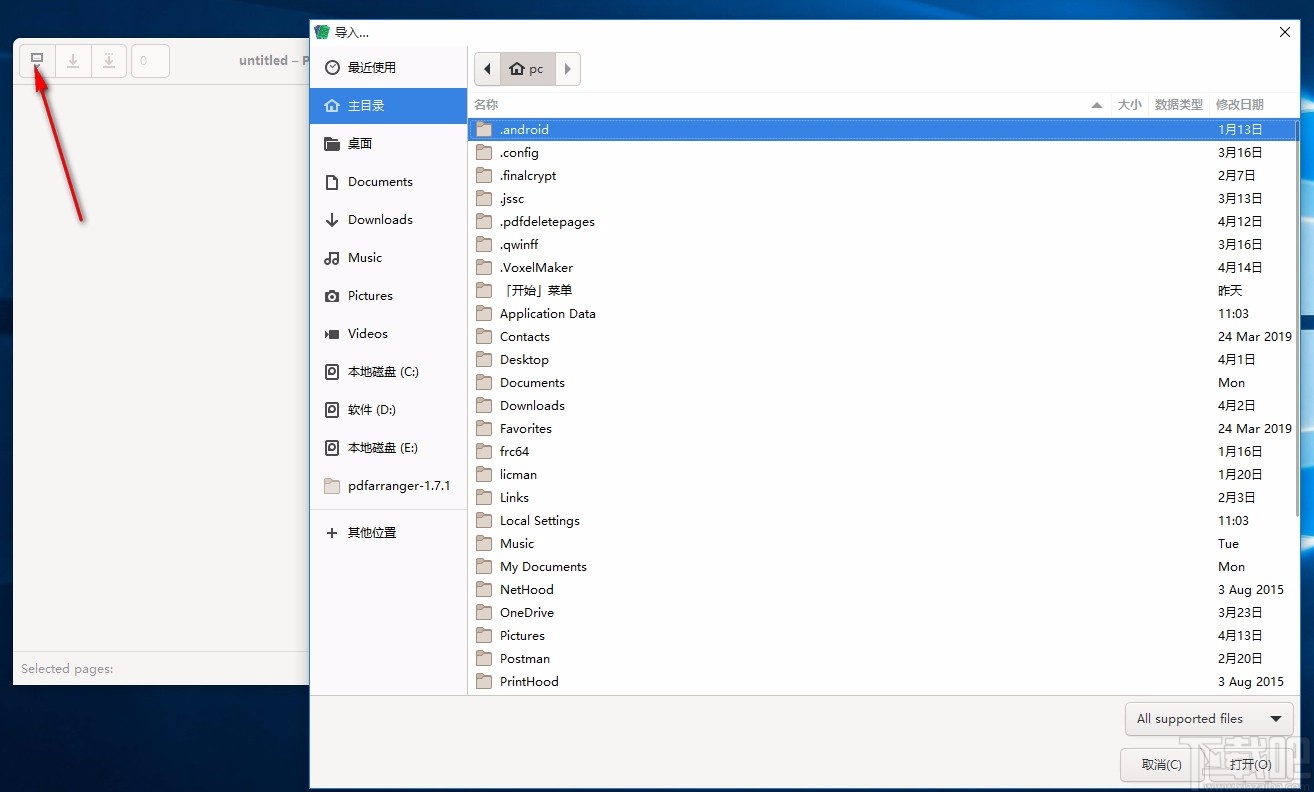1314x792 pixels.
Task: Select Music in the places sidebar
Action: point(362,257)
